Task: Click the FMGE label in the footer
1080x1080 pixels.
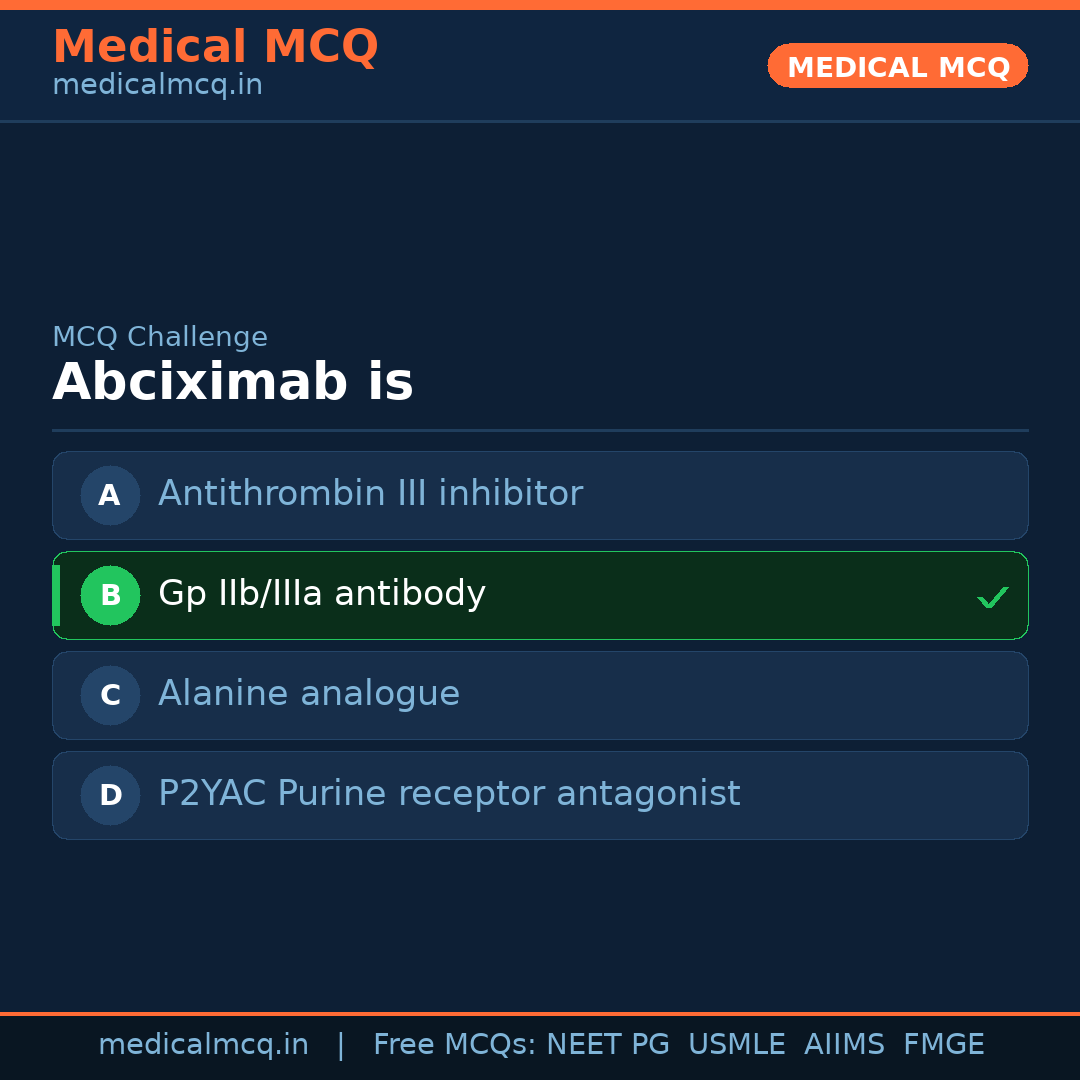Action: pos(943,1044)
